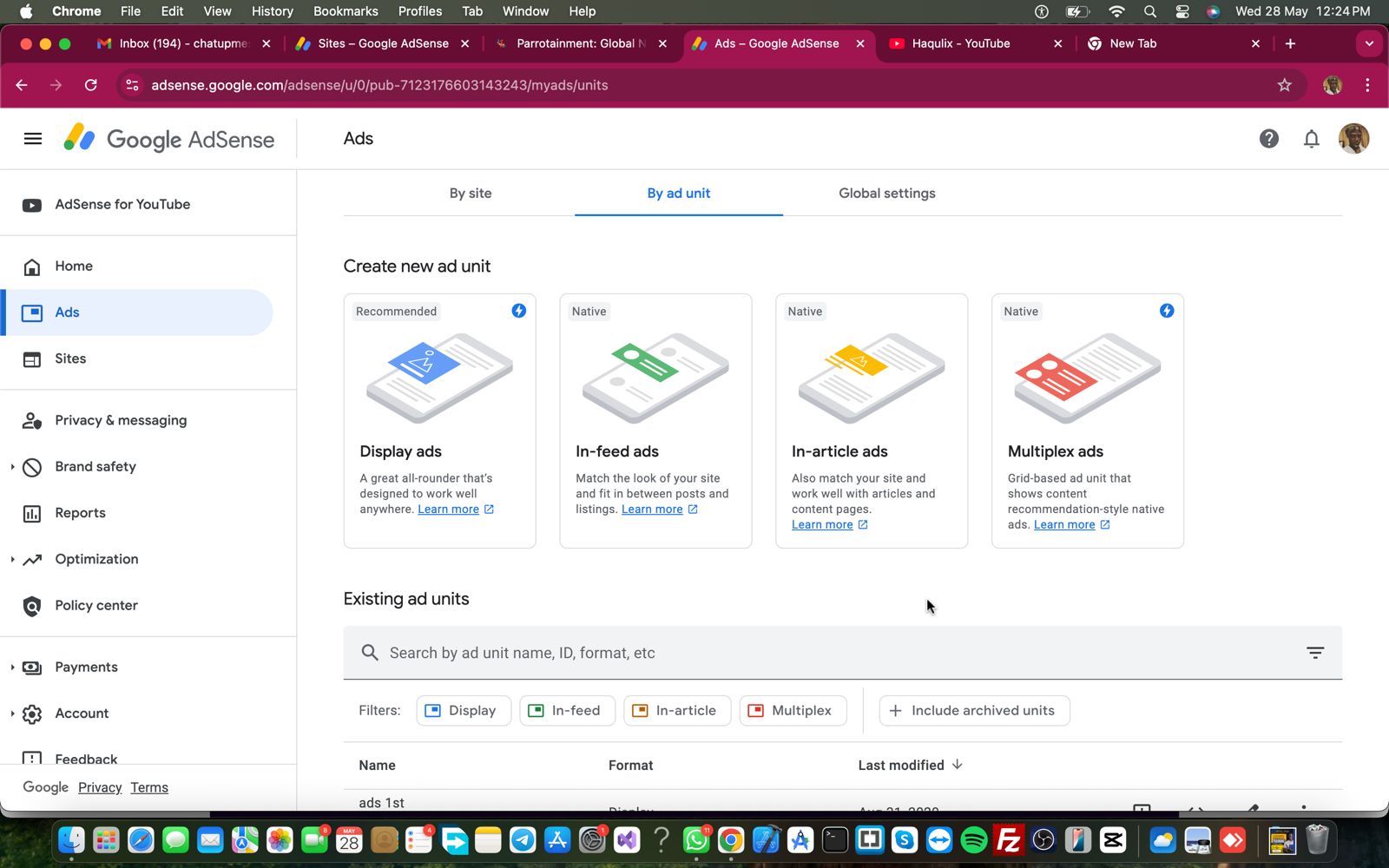Click the hamburger main menu icon
Viewport: 1389px width, 868px height.
[33, 139]
